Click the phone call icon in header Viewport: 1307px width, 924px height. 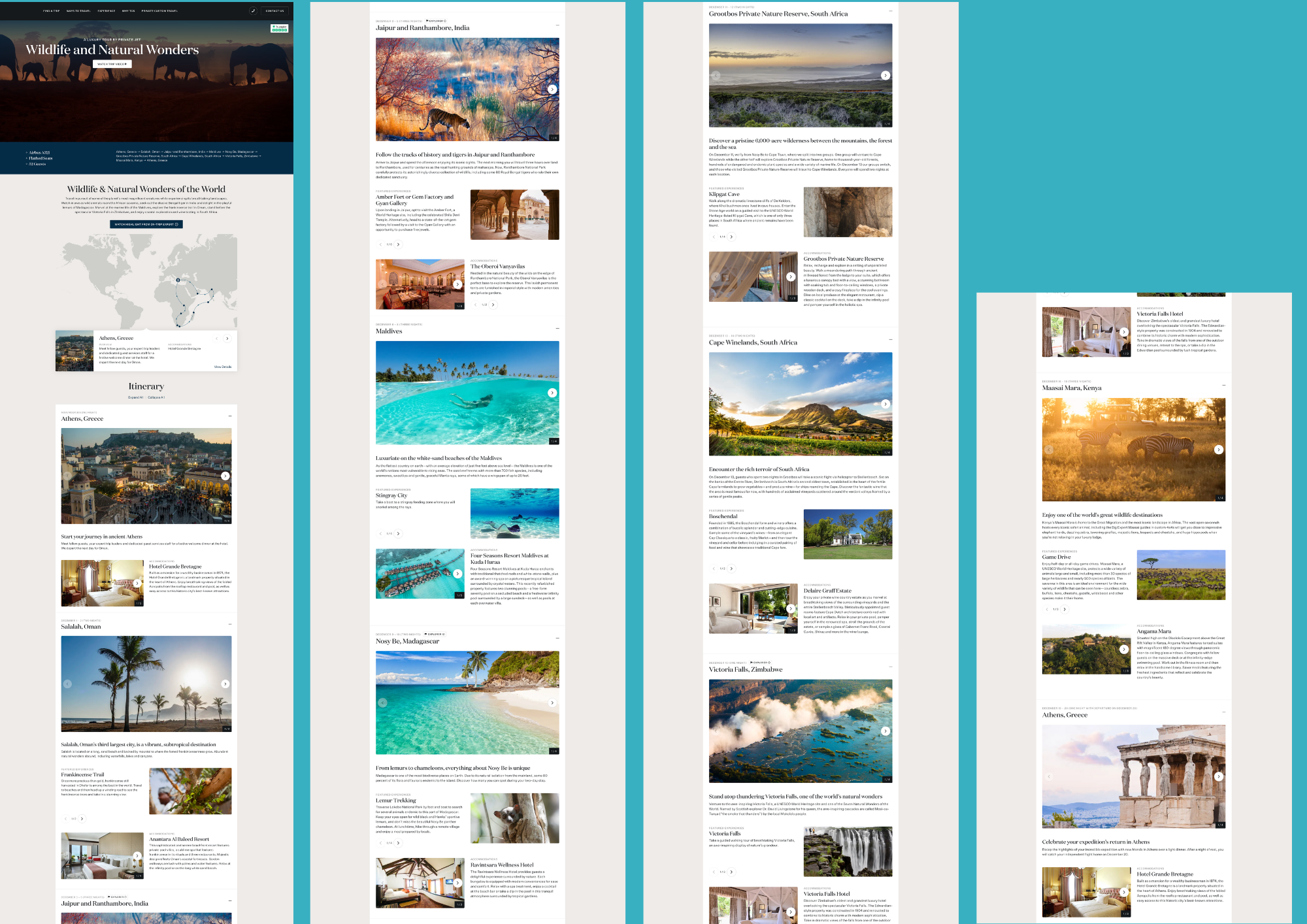pyautogui.click(x=253, y=10)
